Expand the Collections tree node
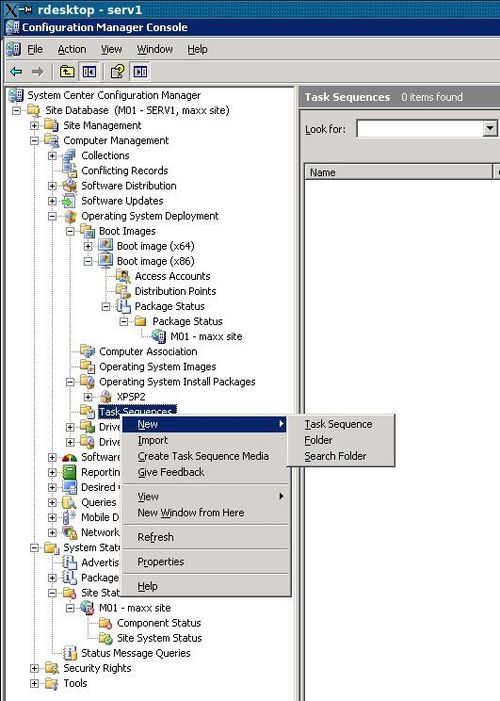500x701 pixels. pos(52,156)
